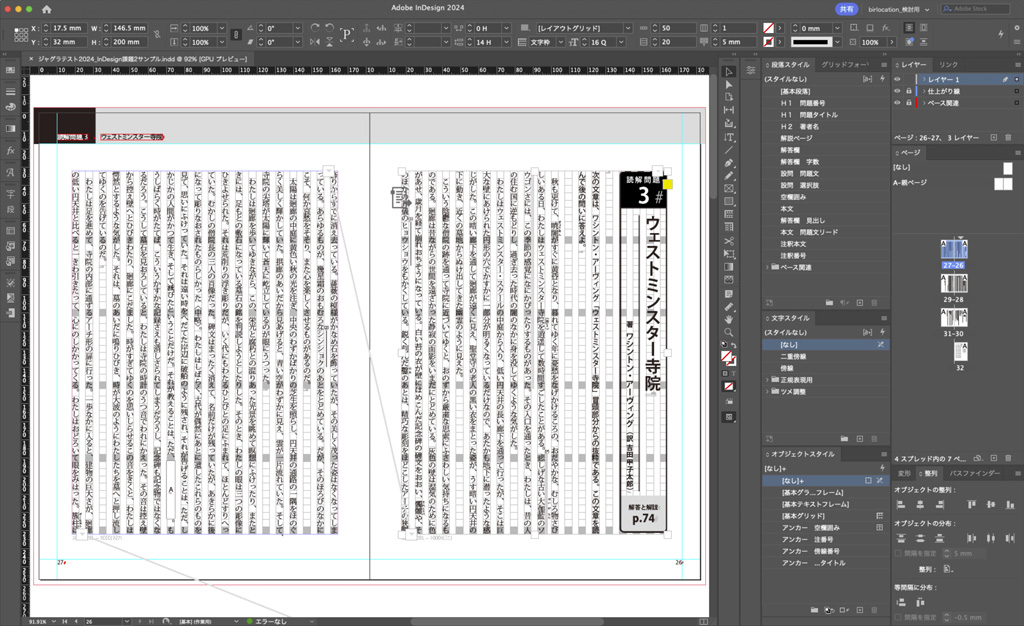The width and height of the screenshot is (1024, 626).
Task: Apply 二重傍線 character style
Action: [825, 356]
